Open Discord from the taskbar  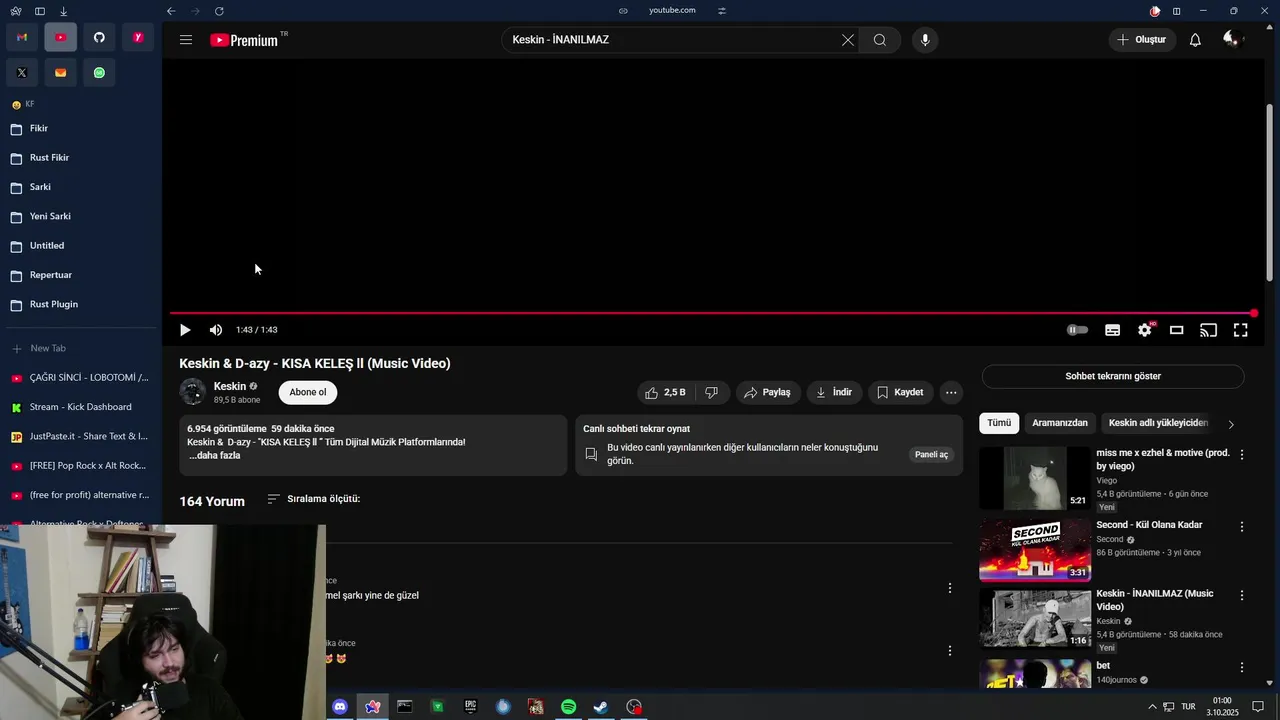[339, 707]
